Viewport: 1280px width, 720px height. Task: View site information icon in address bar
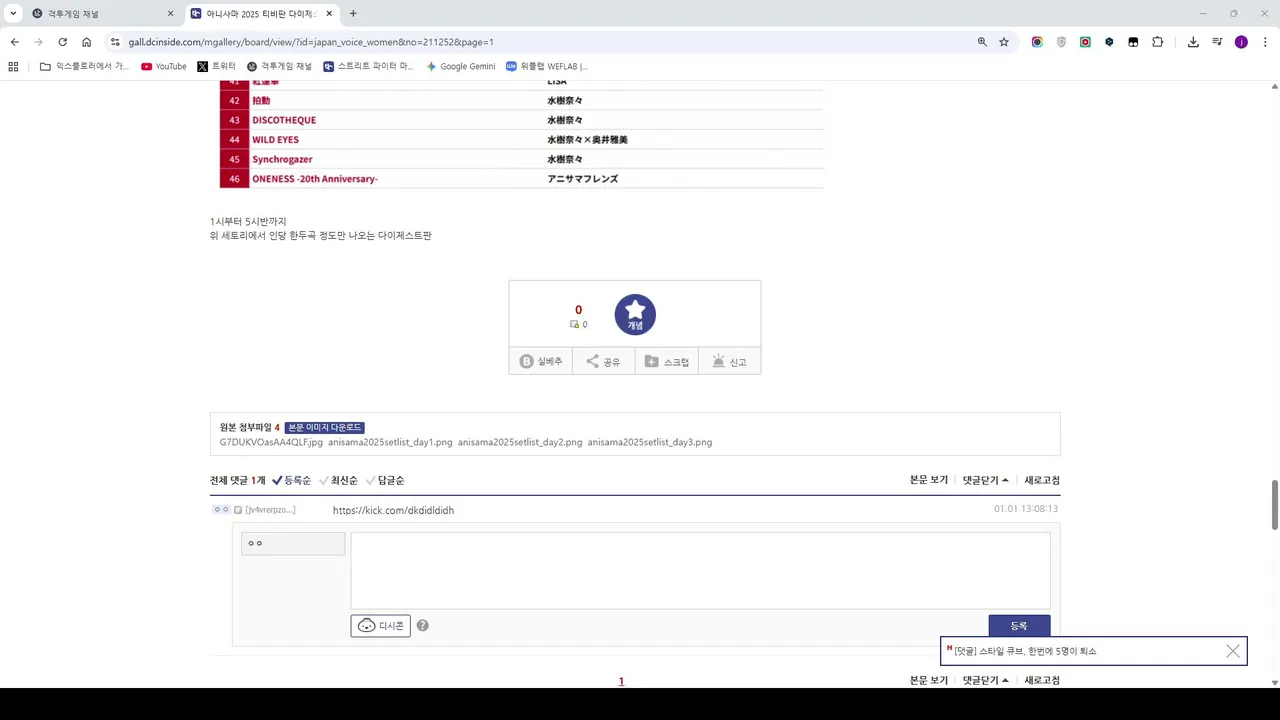[x=115, y=42]
